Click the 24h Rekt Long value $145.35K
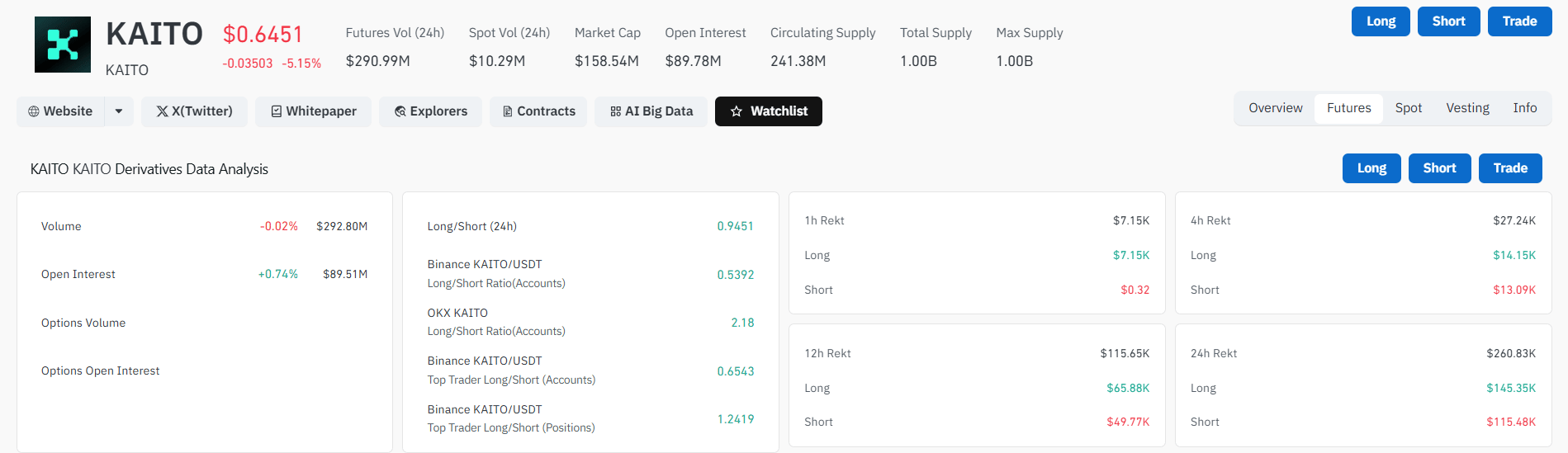Screen dimensions: 1568x453 tap(1511, 388)
